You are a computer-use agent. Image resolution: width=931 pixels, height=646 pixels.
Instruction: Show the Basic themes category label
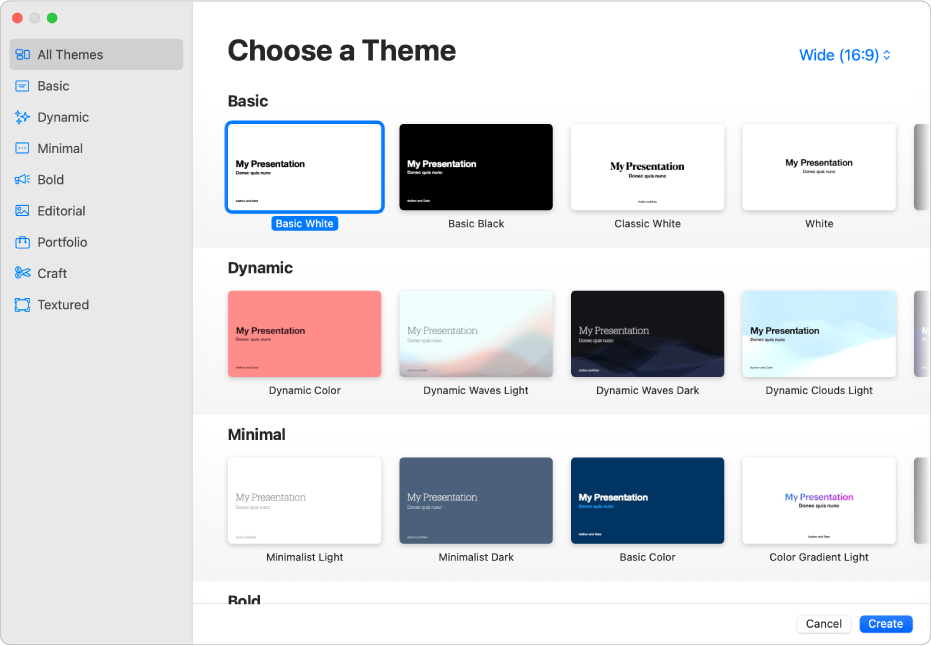[x=53, y=86]
